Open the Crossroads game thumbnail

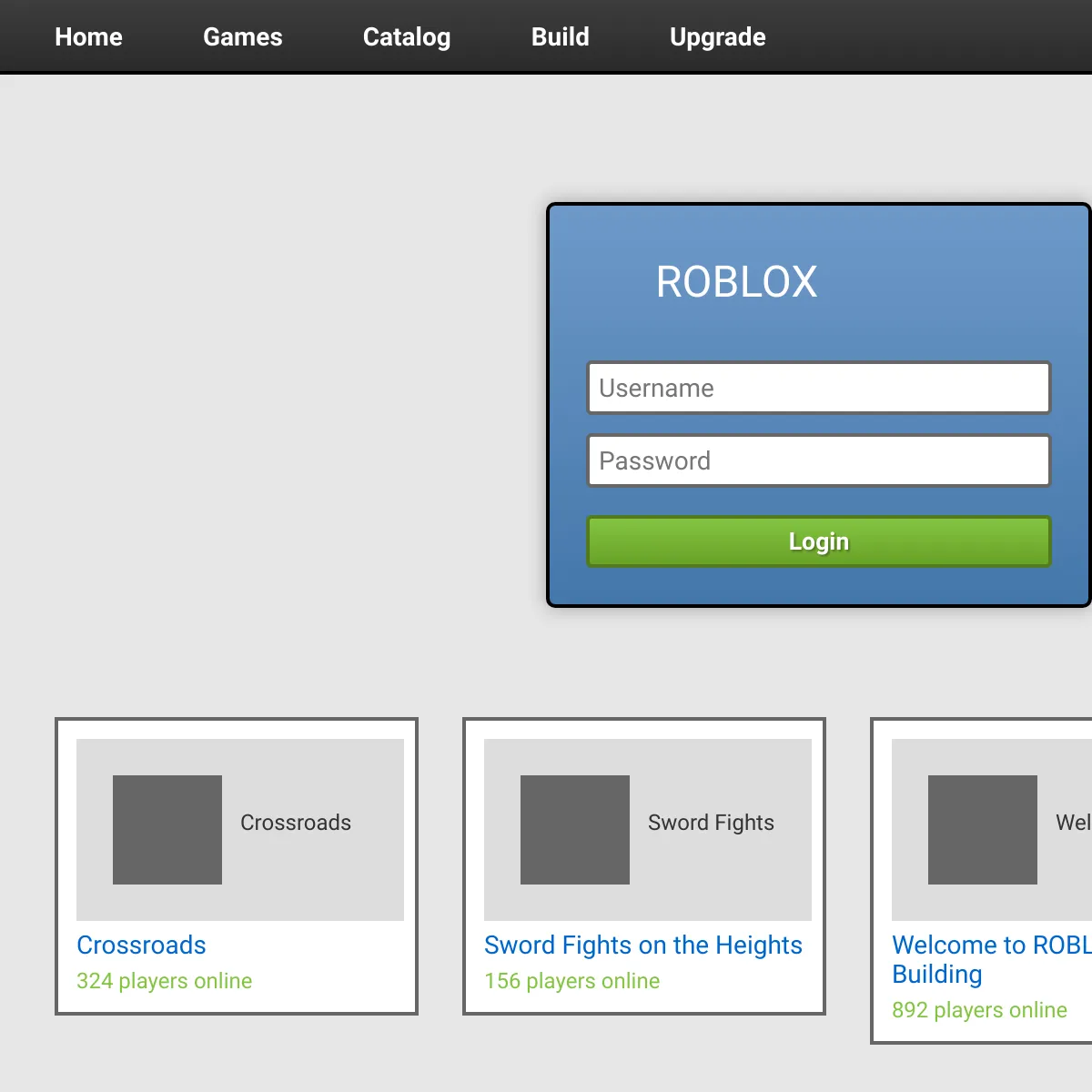pos(240,830)
